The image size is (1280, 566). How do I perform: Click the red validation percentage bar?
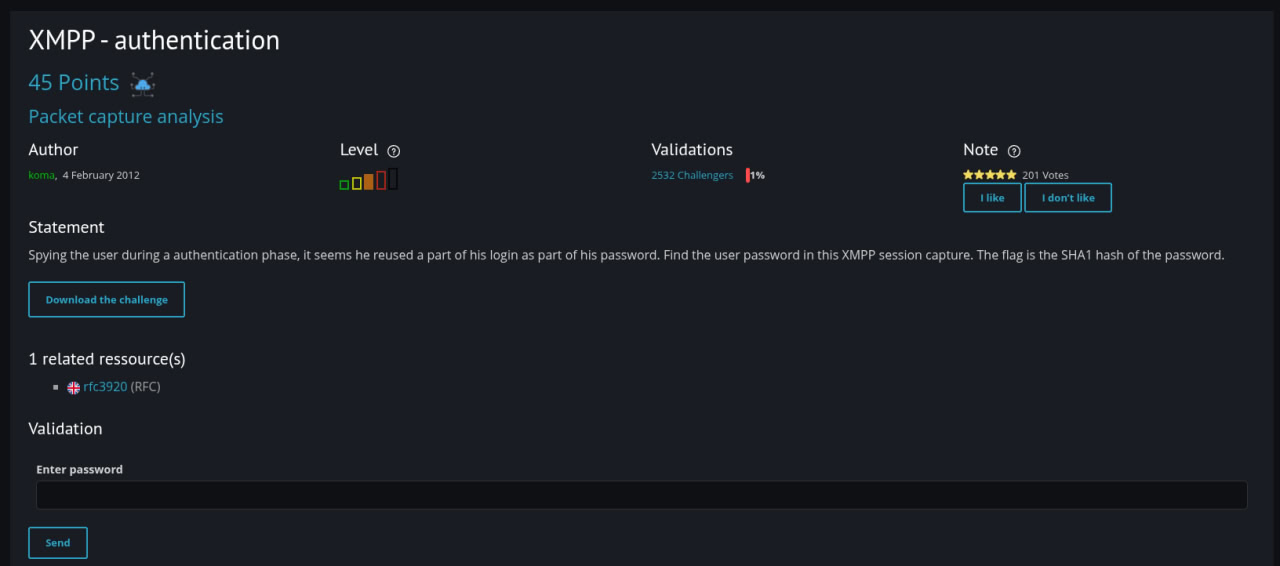748,175
